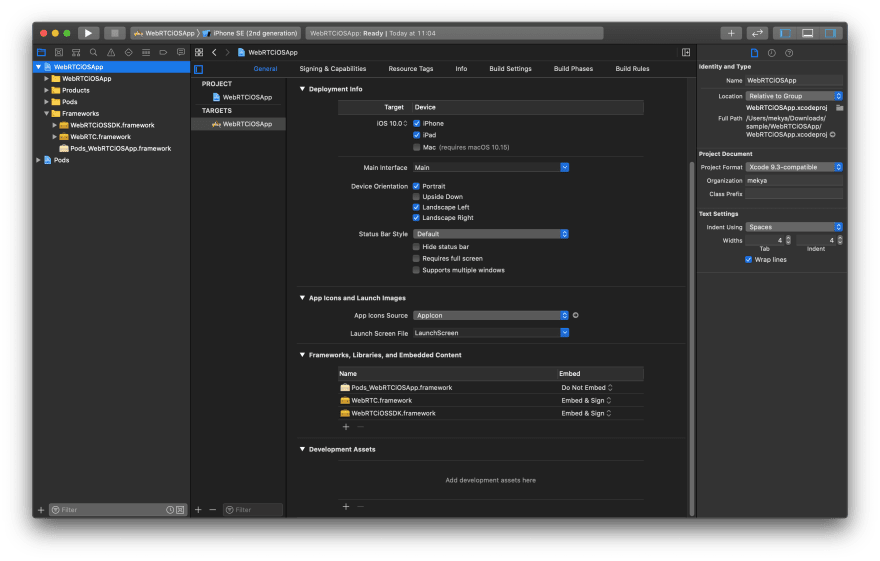Screen dimensions: 880x561
Task: Click the Organization text field
Action: coord(794,181)
